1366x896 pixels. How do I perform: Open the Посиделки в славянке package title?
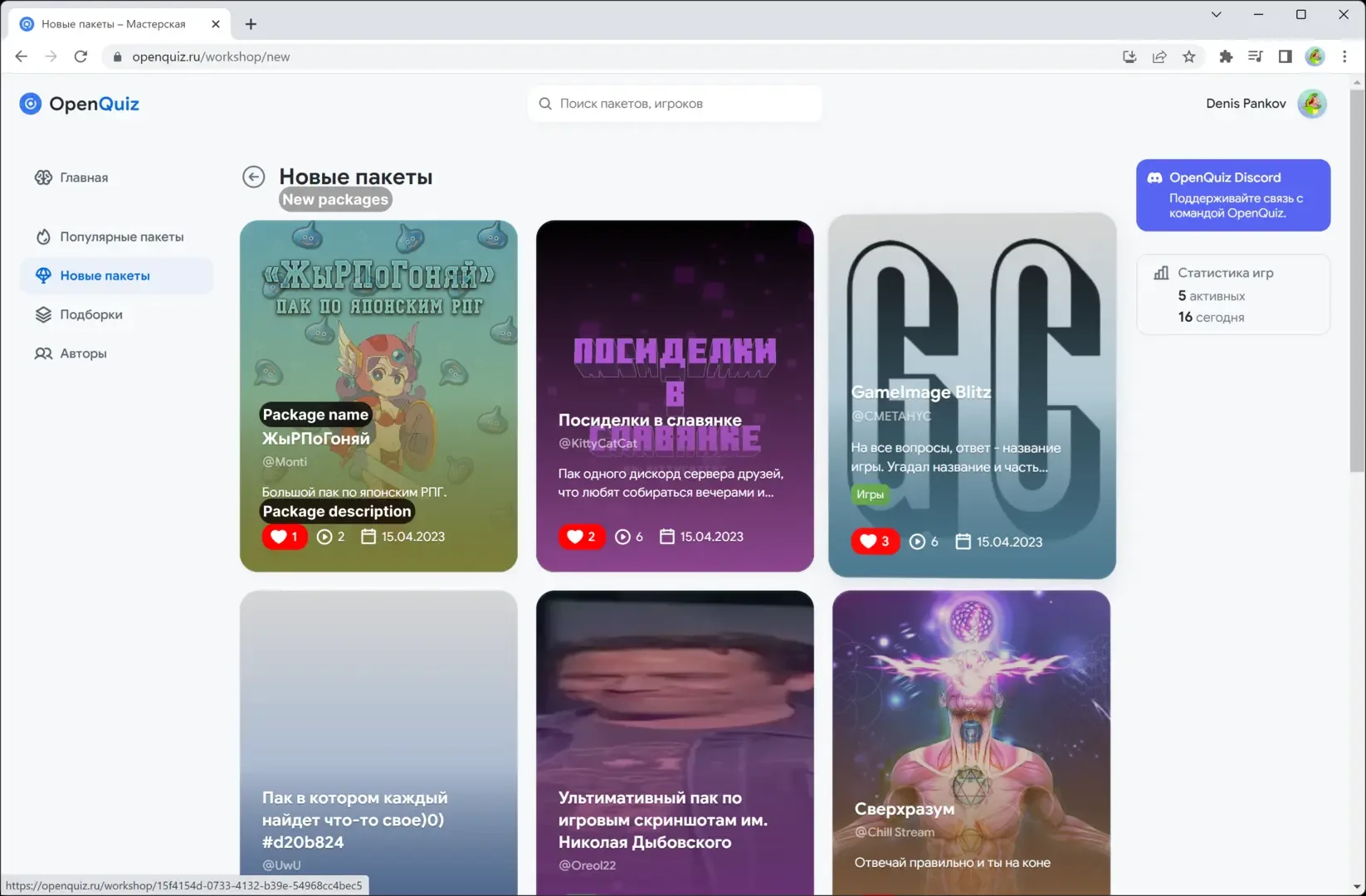coord(650,421)
